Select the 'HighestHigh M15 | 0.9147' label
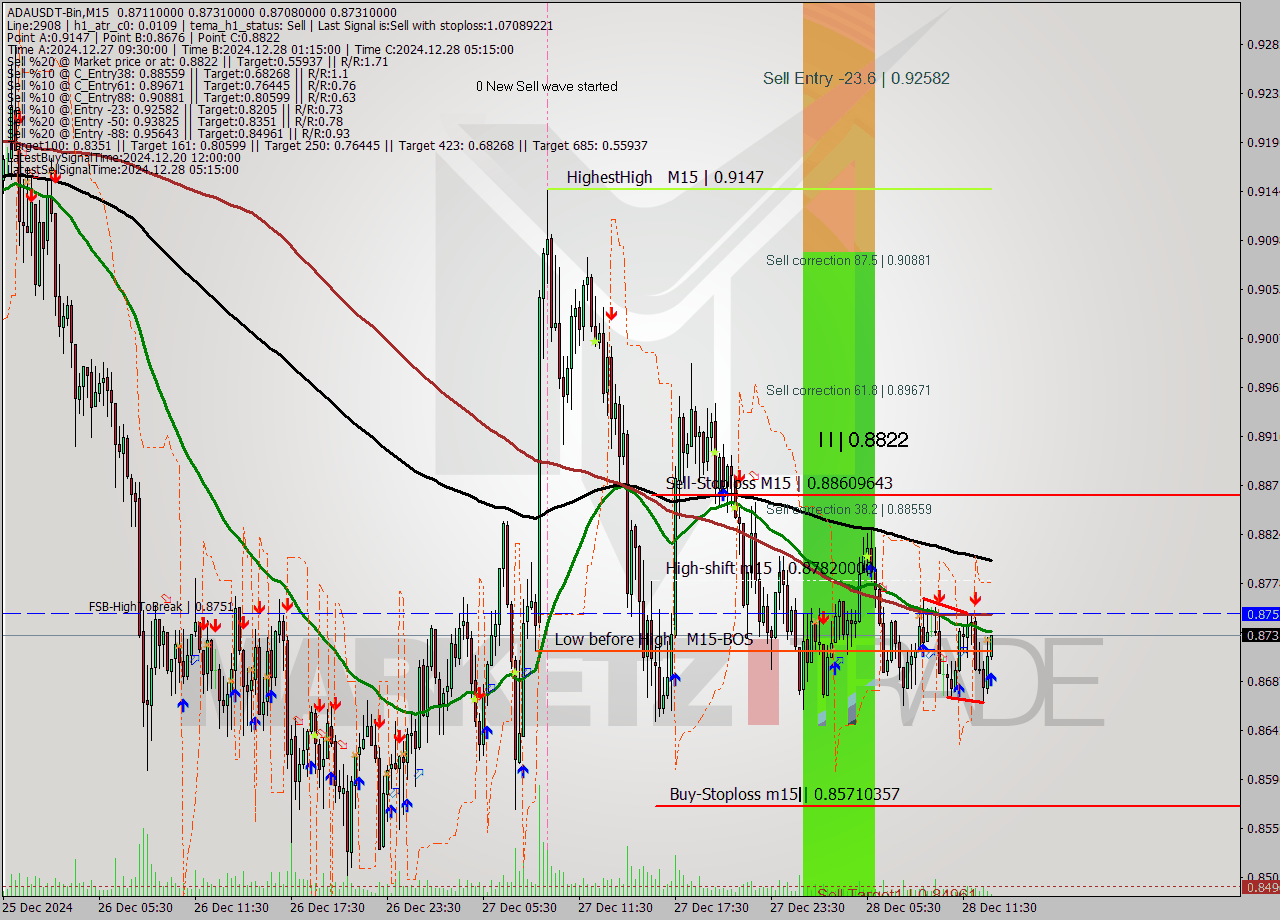This screenshot has height=920, width=1280. coord(665,177)
